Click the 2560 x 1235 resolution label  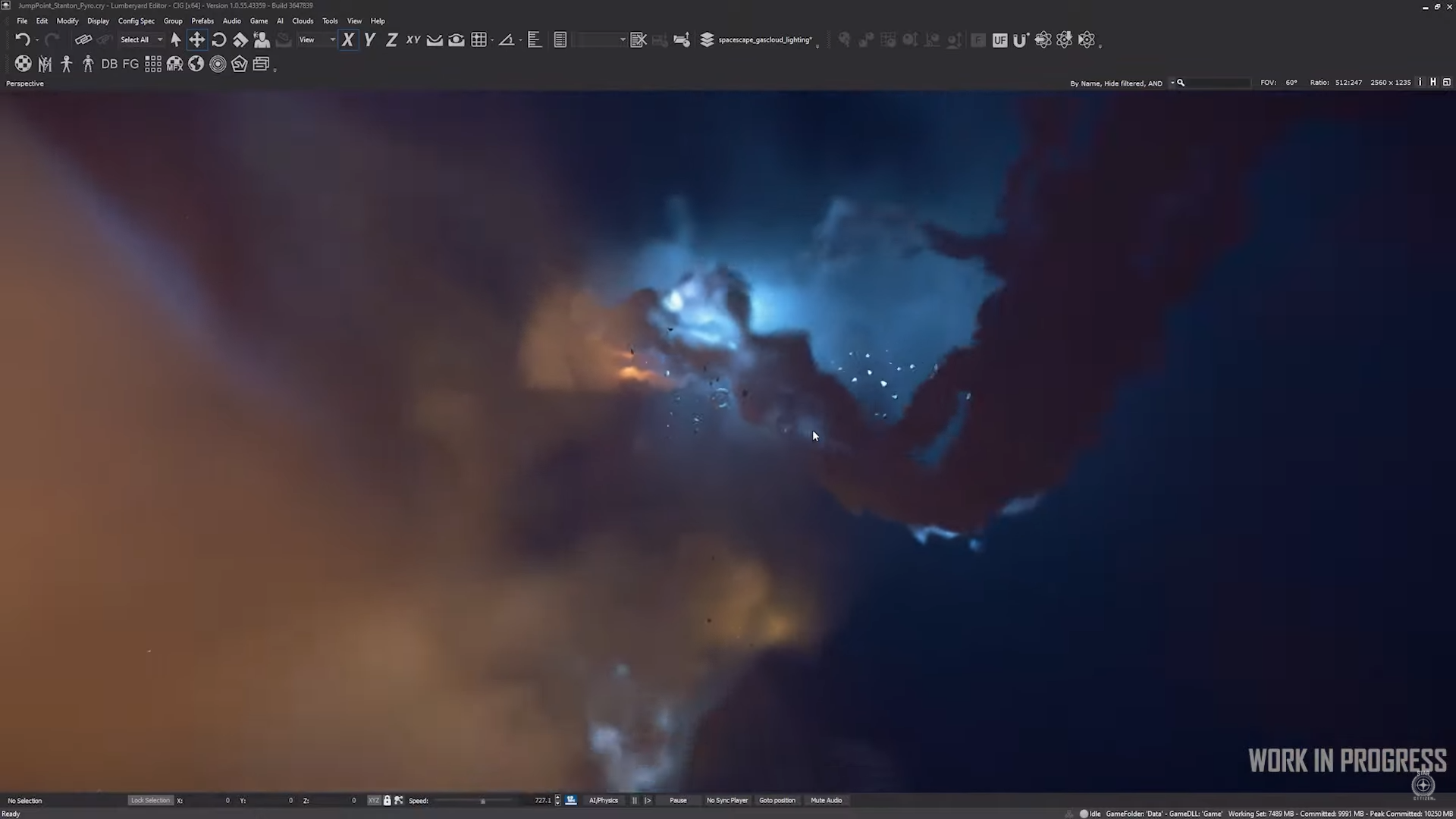point(1390,83)
